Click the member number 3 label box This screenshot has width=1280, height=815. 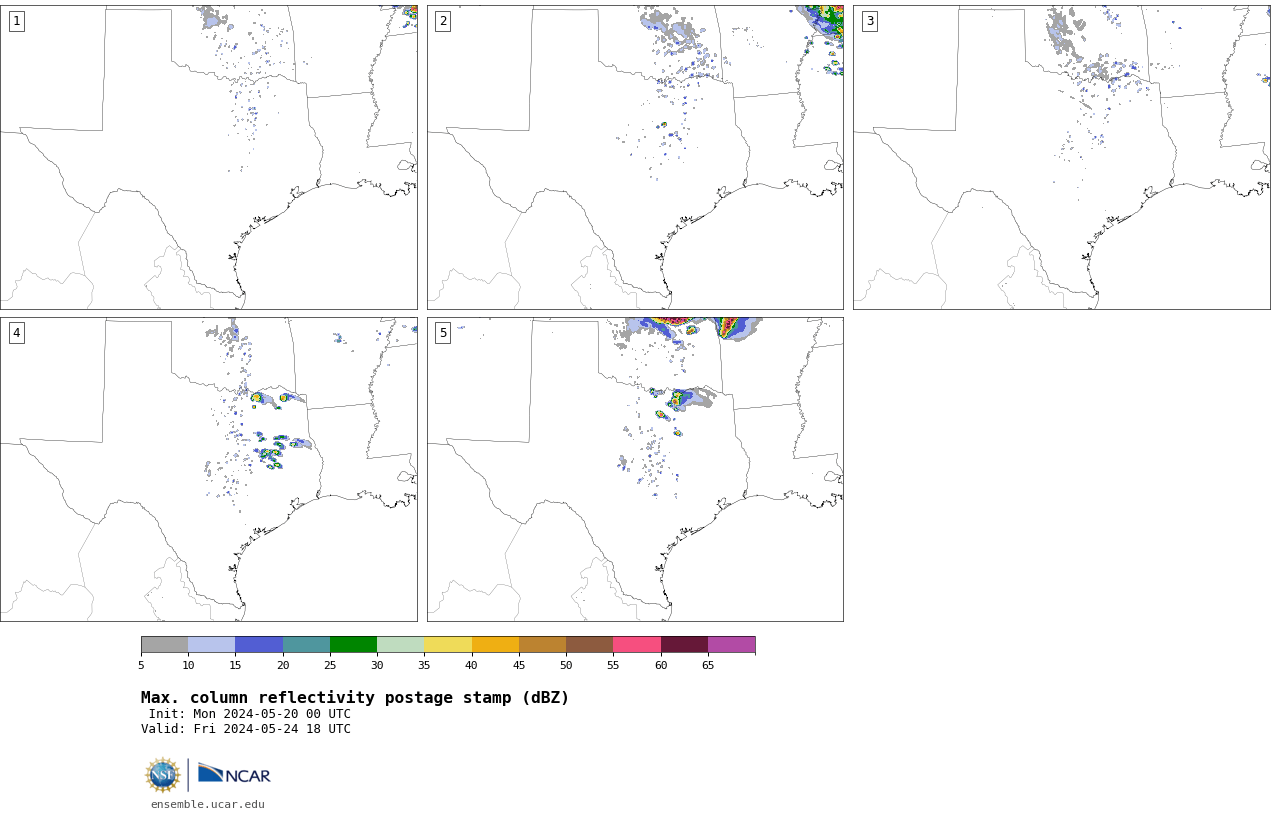pos(870,21)
